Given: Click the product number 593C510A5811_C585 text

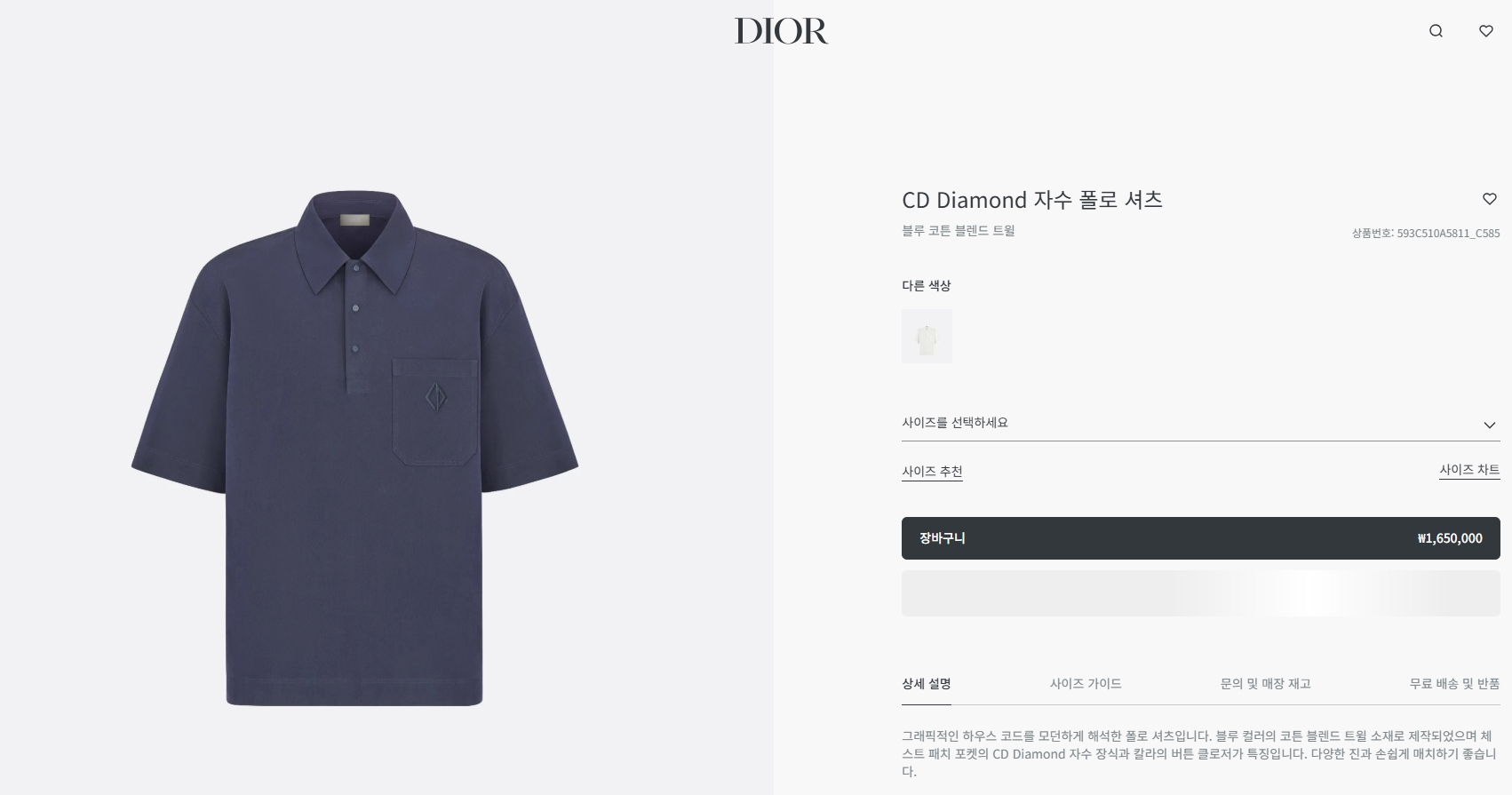Looking at the screenshot, I should tap(1448, 234).
